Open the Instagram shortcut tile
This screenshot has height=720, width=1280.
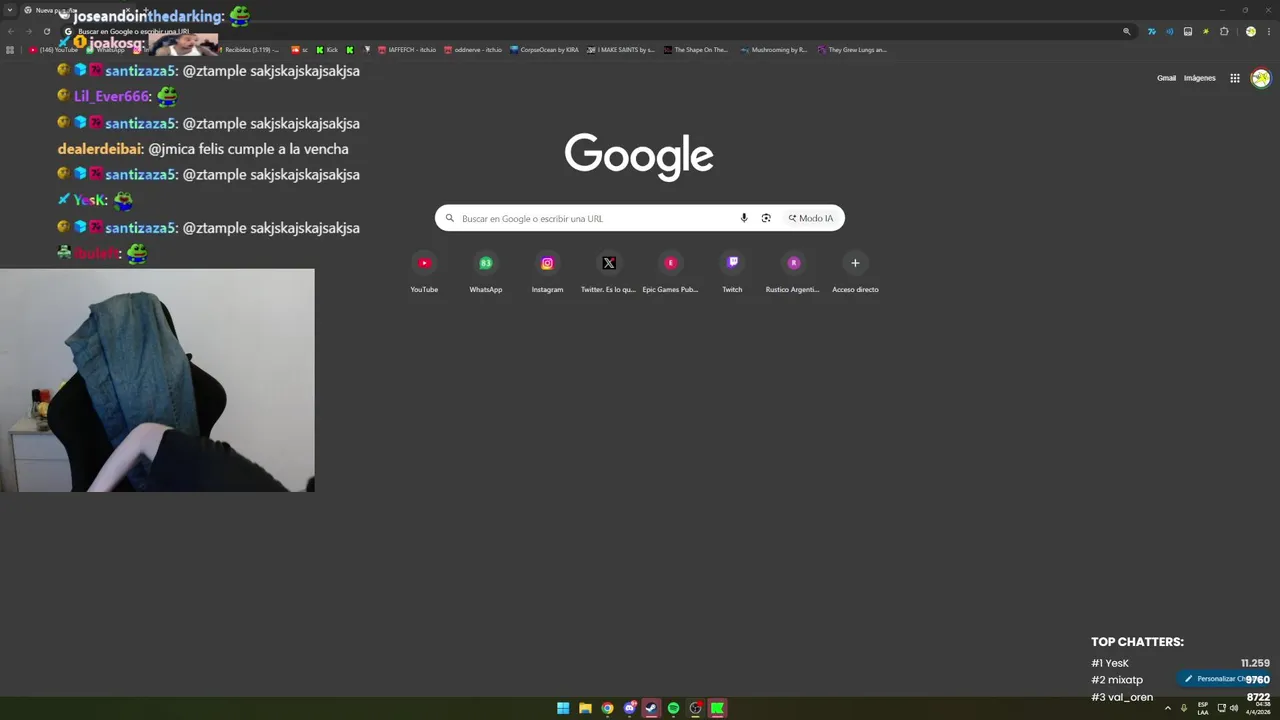(x=547, y=273)
